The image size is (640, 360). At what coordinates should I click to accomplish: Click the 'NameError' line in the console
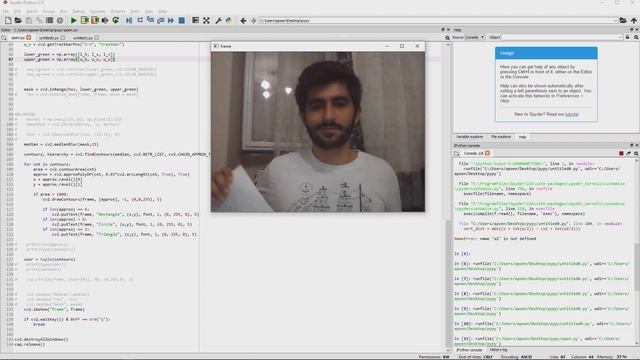point(495,239)
